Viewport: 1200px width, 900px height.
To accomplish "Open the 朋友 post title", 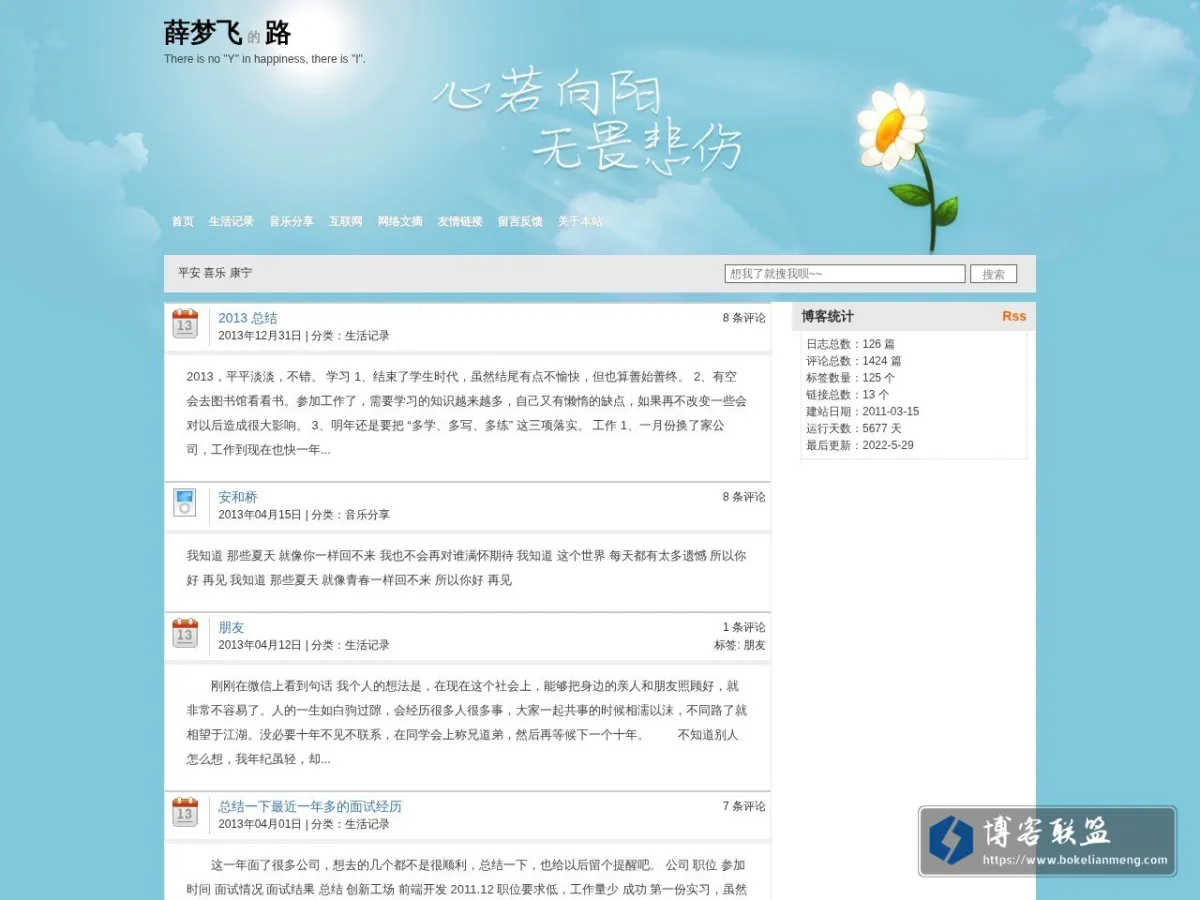I will [231, 628].
